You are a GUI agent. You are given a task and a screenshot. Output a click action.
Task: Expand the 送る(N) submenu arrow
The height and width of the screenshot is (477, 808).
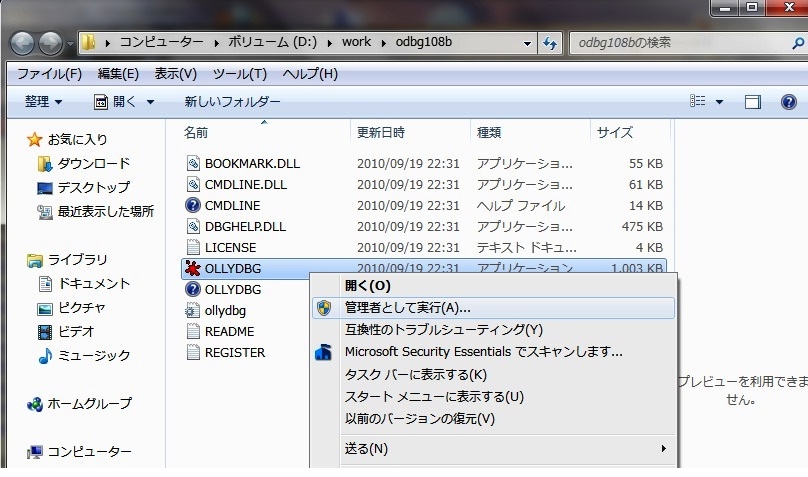pyautogui.click(x=664, y=449)
